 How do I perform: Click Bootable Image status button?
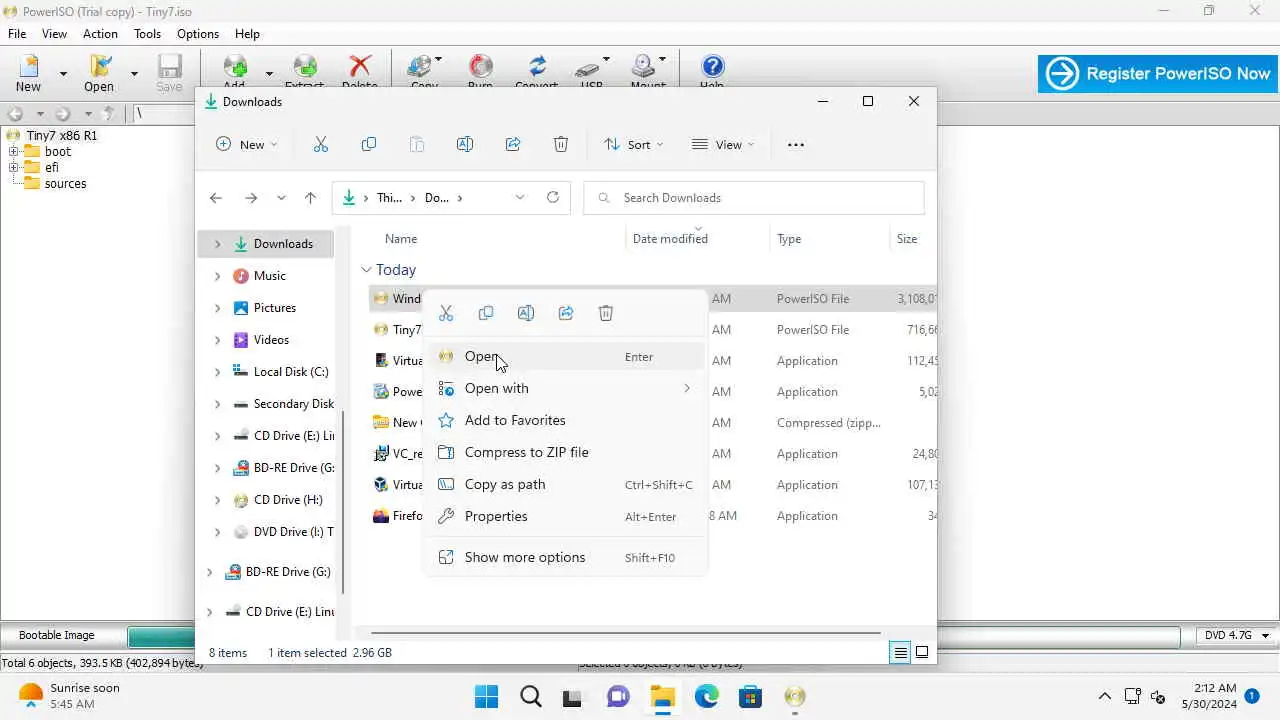[x=57, y=635]
